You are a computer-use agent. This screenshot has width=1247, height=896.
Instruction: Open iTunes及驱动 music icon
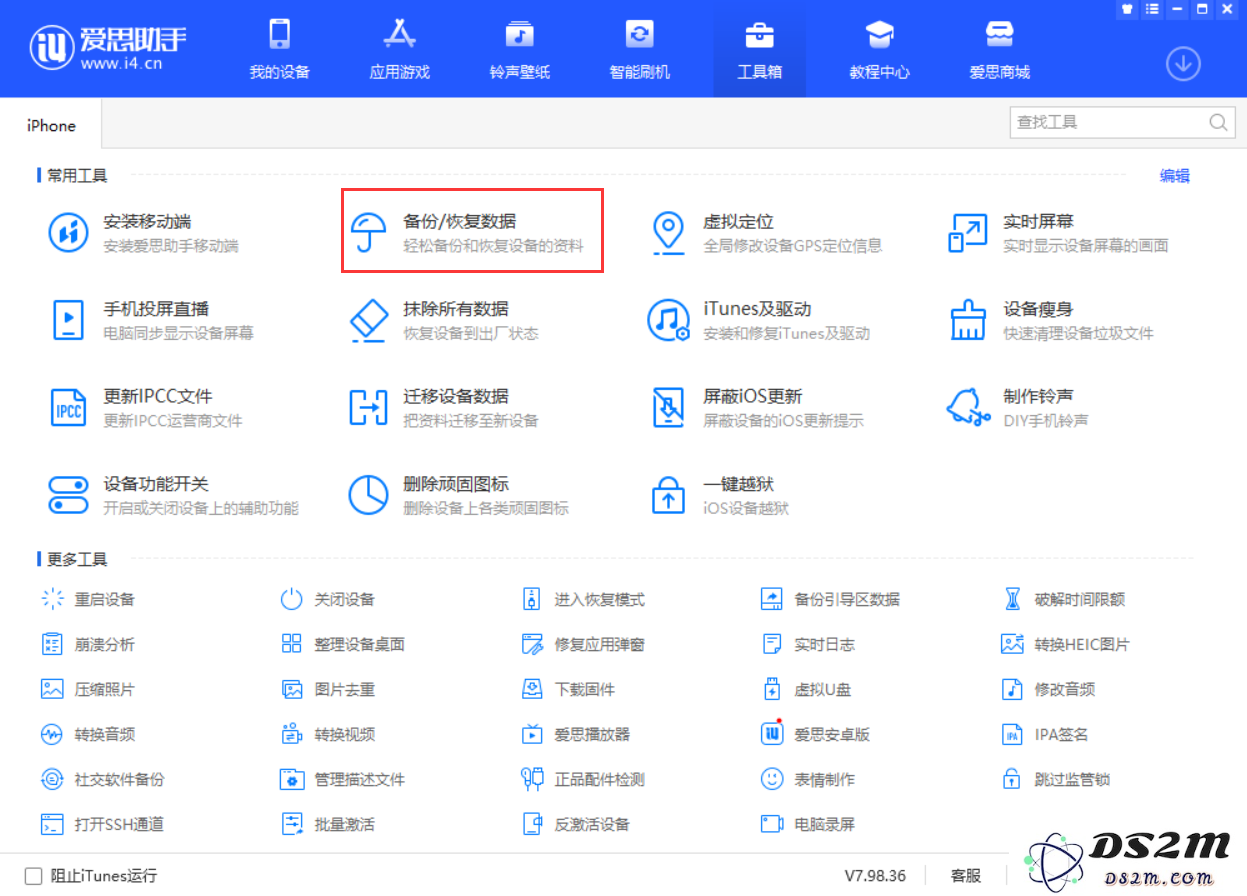[668, 320]
